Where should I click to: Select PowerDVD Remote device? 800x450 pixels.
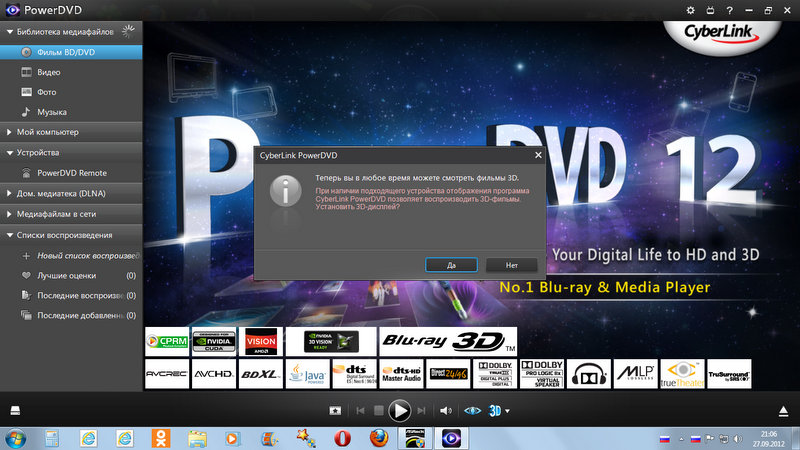[x=71, y=173]
